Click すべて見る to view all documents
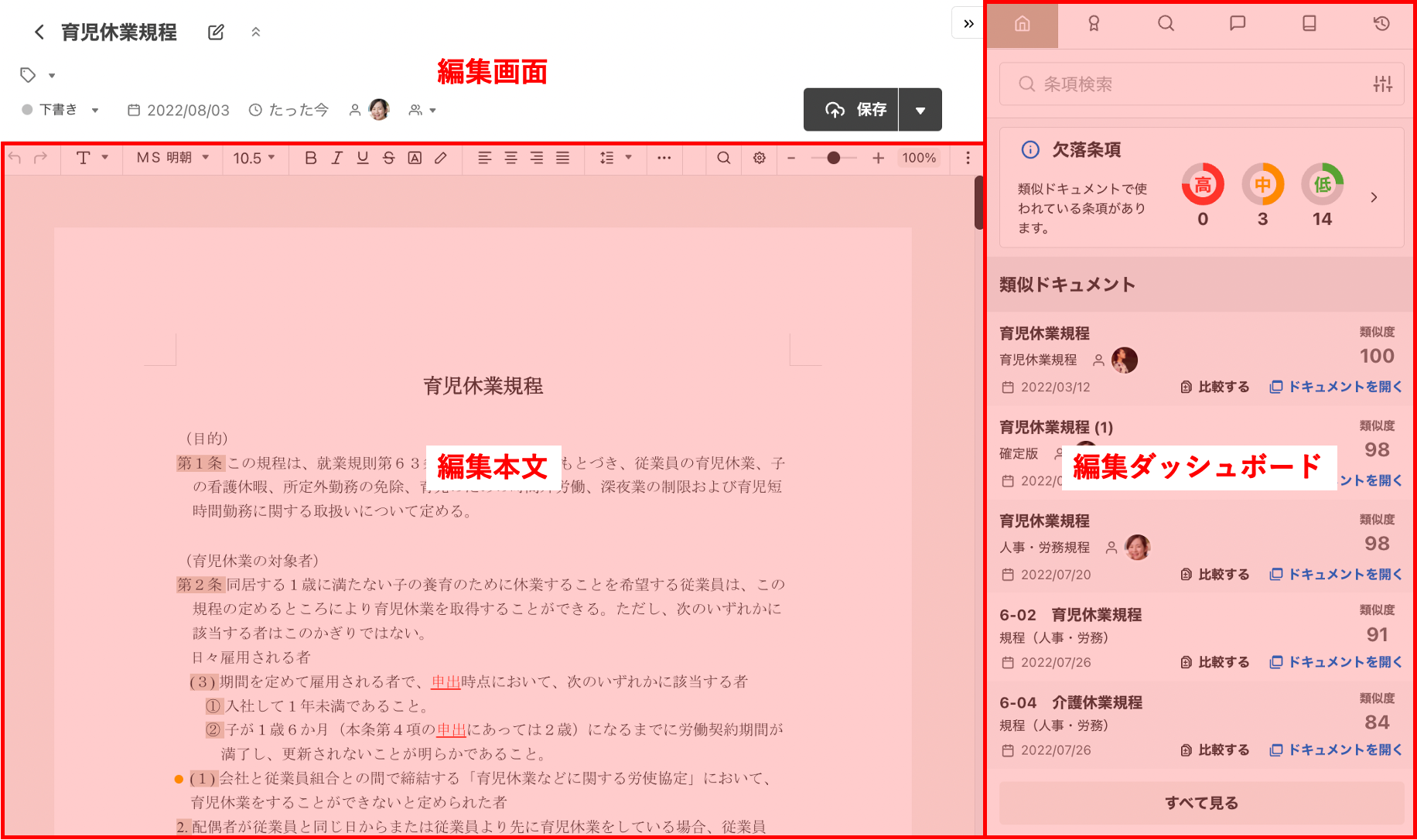The width and height of the screenshot is (1417, 840). 1201,803
